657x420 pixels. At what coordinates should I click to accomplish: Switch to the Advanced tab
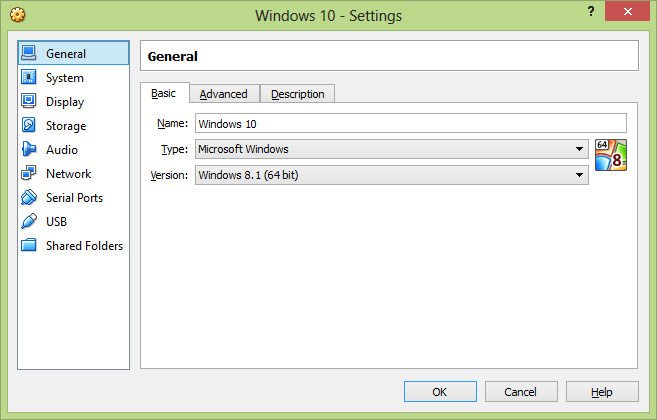[224, 94]
